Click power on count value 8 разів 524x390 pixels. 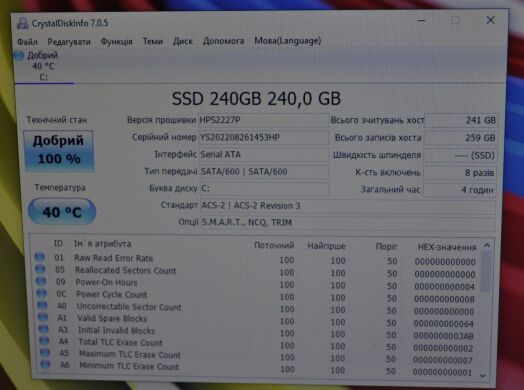pos(460,173)
